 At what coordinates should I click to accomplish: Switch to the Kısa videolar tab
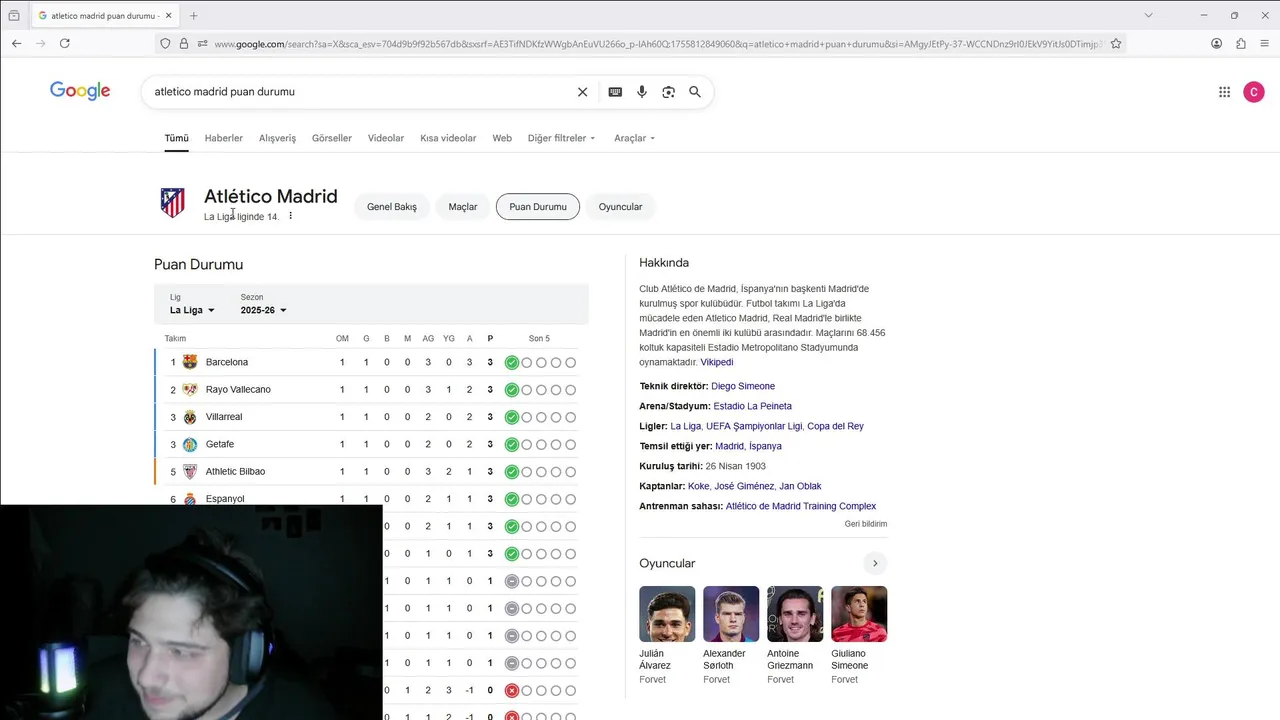[448, 138]
